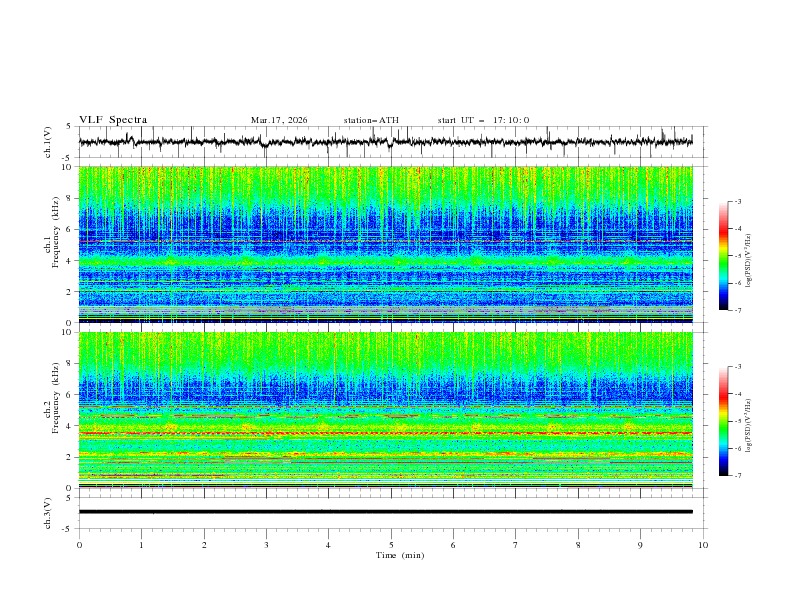
Task: Click the ch.1 spectrogram panel
Action: click(386, 244)
